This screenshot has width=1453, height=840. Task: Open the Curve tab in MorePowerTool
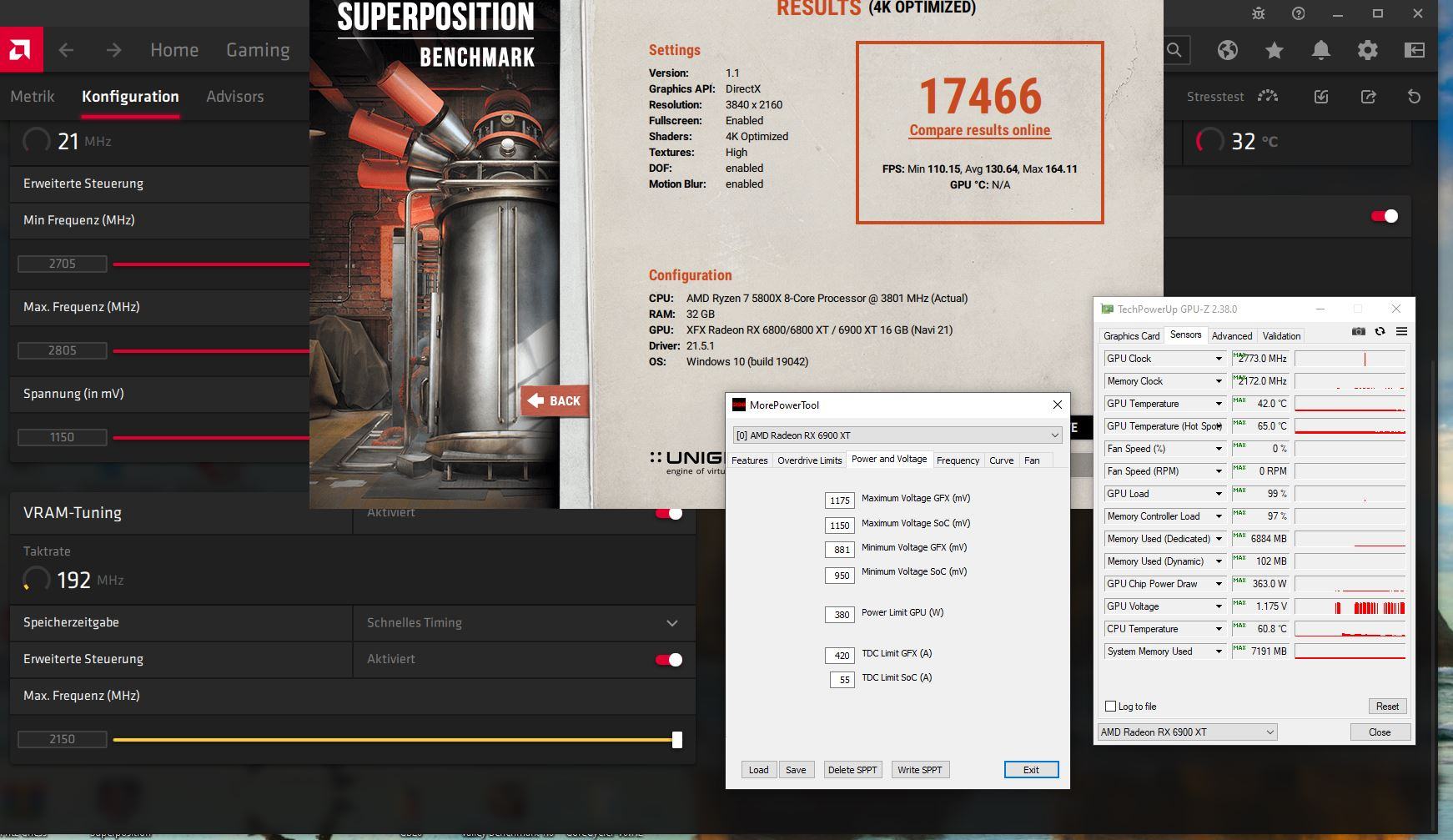pyautogui.click(x=1001, y=460)
